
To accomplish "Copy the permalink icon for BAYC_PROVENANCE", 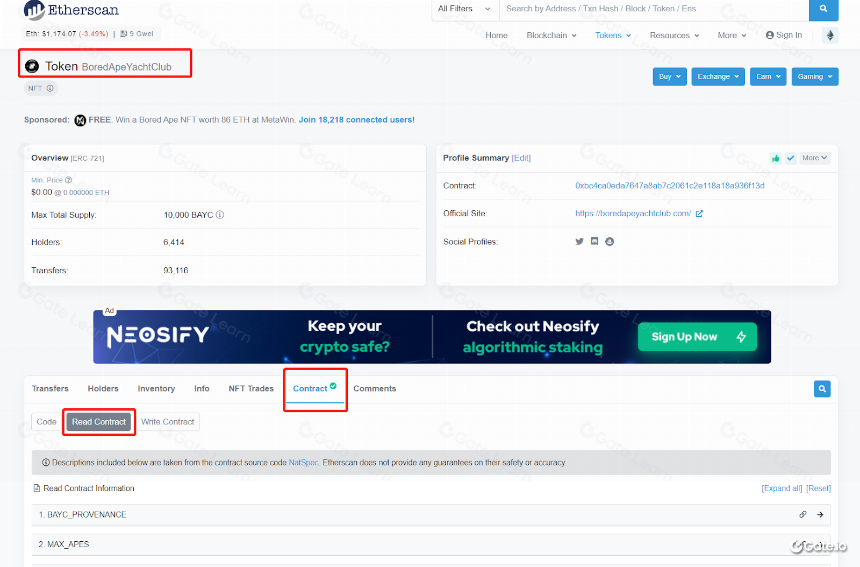I will pos(802,515).
